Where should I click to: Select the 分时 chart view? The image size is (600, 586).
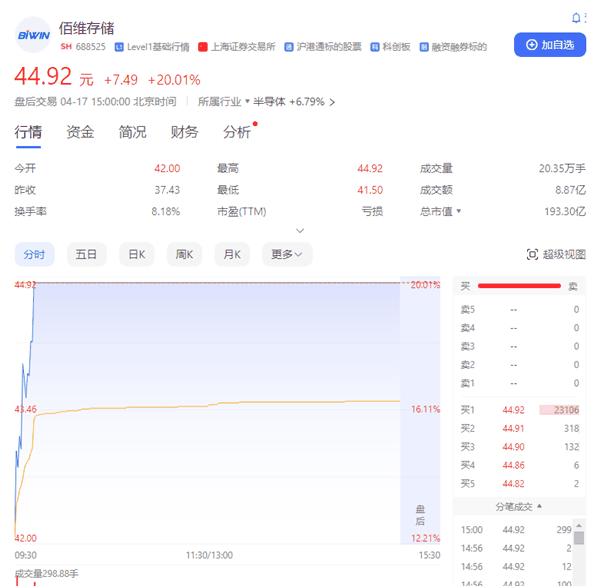coord(34,254)
